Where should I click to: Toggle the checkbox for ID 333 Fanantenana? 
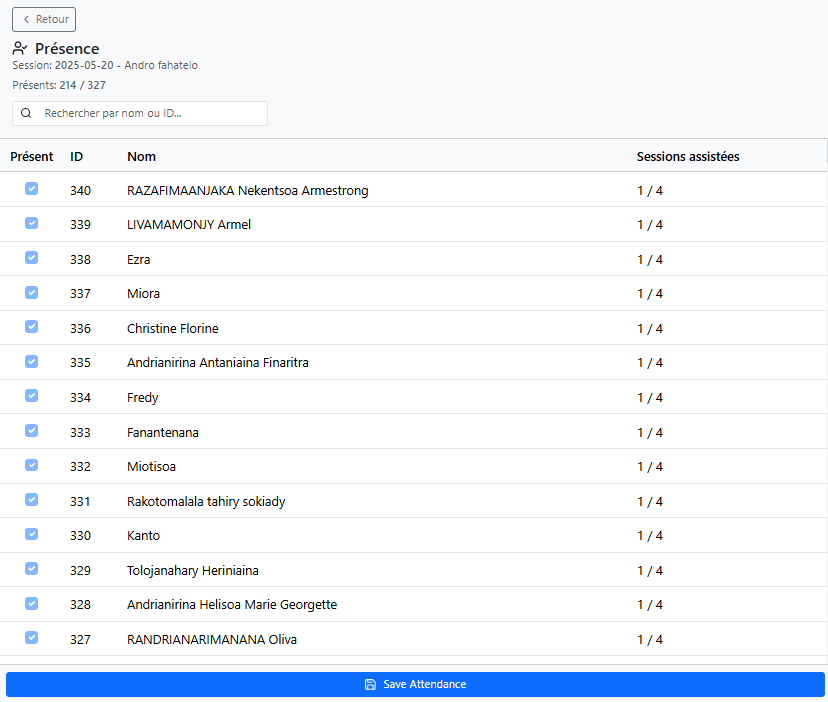[x=31, y=431]
